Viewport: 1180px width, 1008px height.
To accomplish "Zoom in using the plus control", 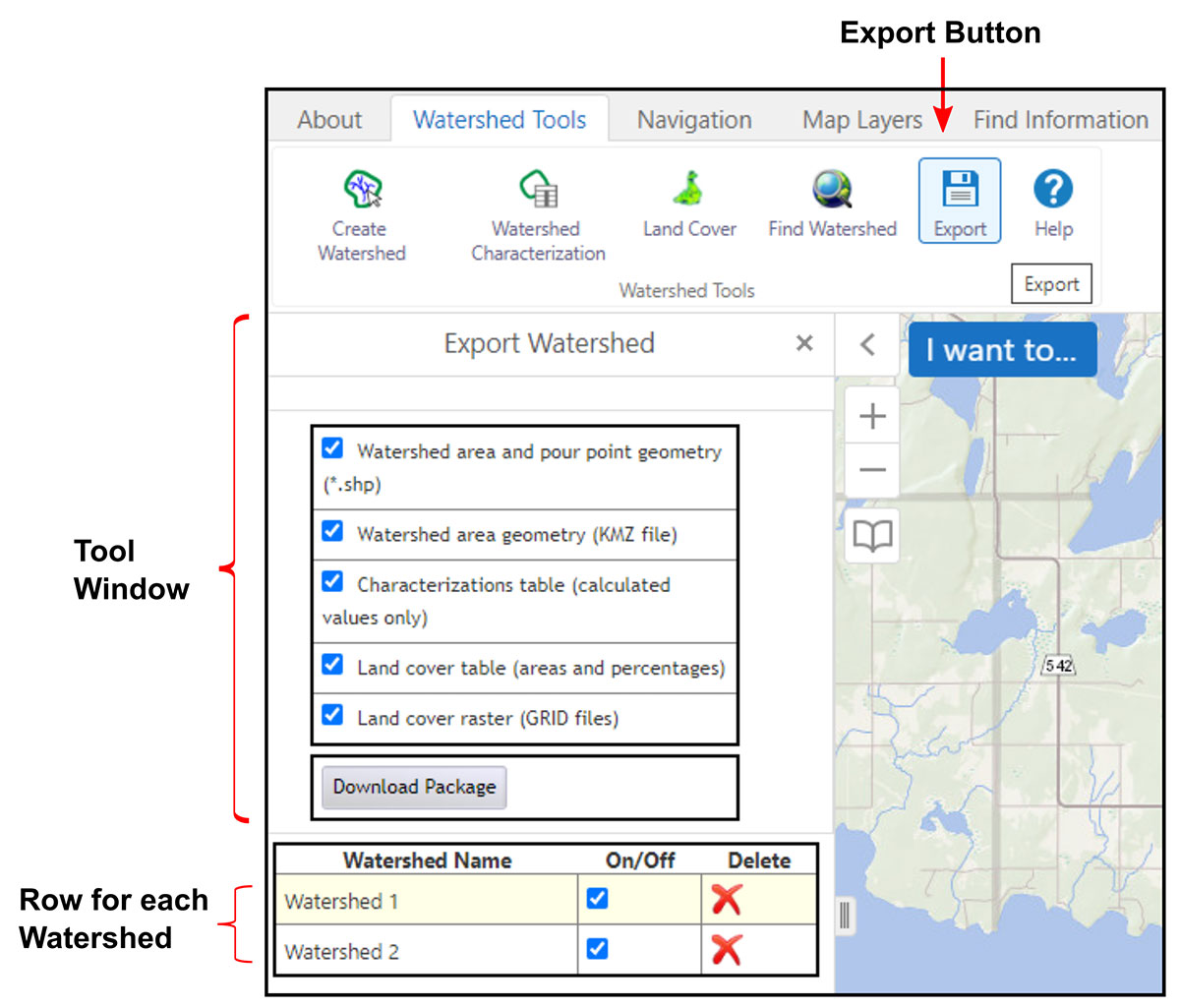I will (871, 416).
